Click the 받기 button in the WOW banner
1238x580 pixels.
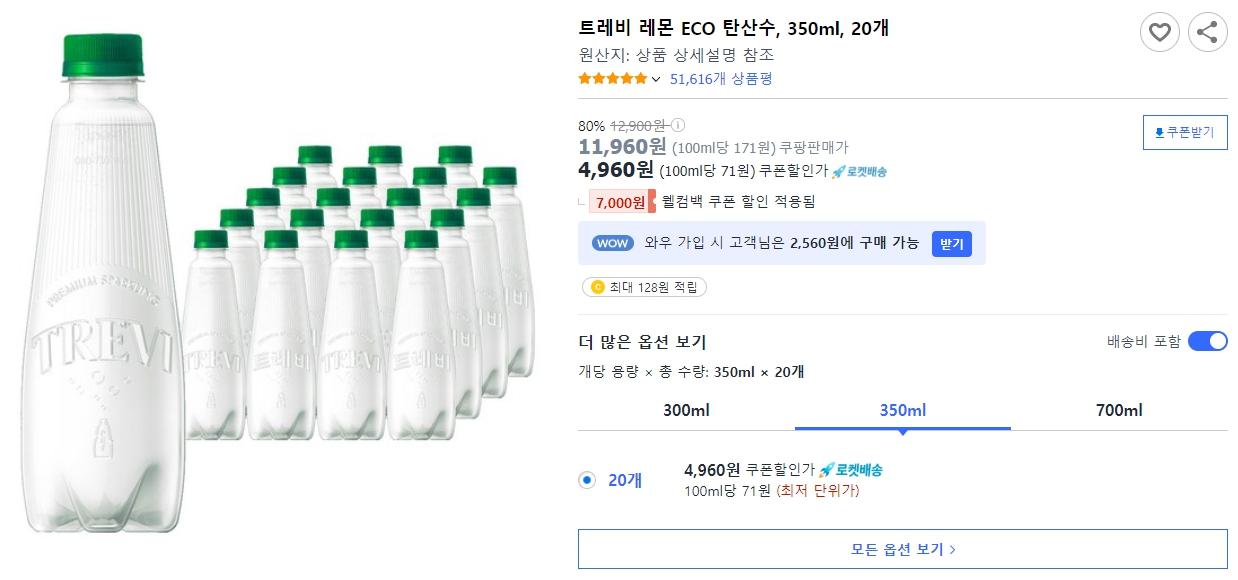pyautogui.click(x=951, y=243)
